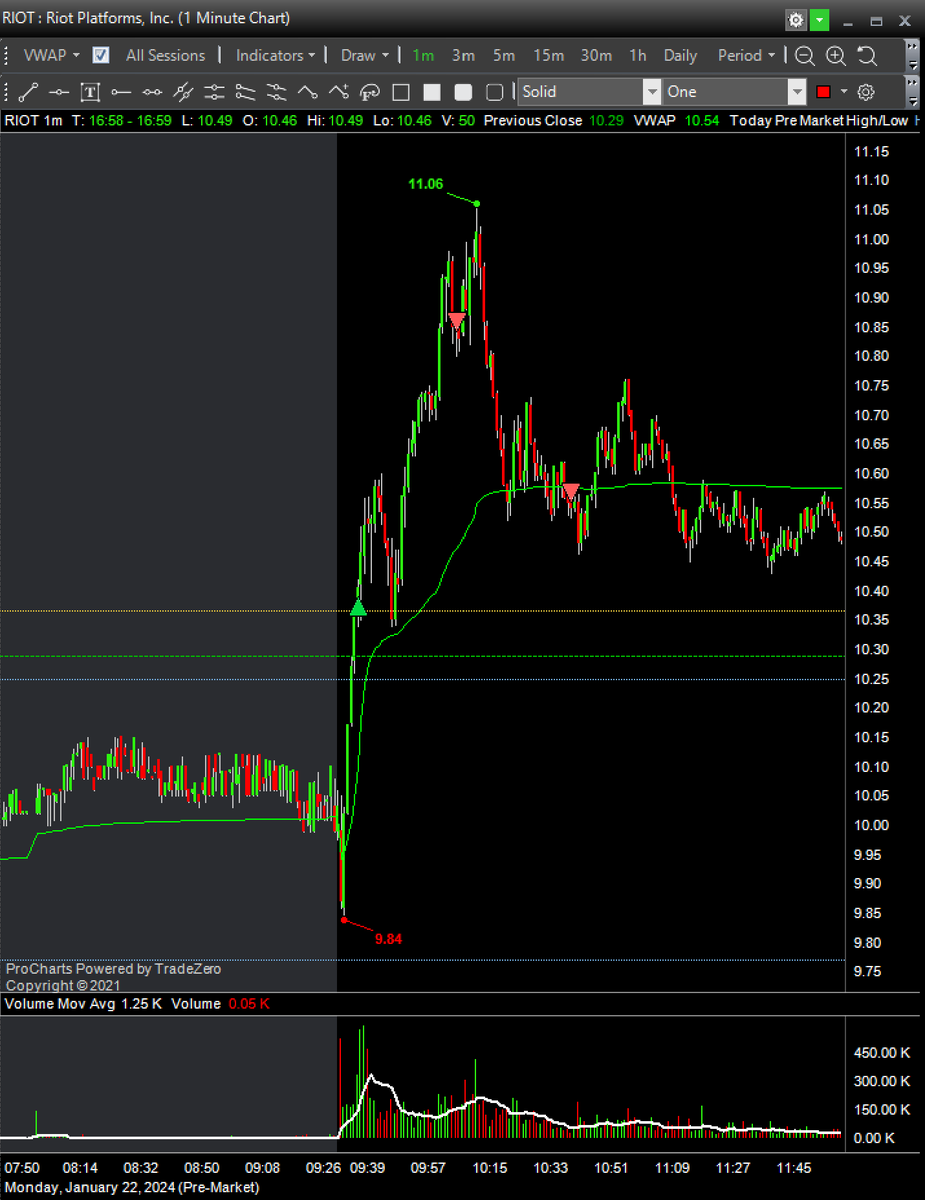925x1200 pixels.
Task: Toggle the green titlebar settings switch
Action: tap(819, 19)
